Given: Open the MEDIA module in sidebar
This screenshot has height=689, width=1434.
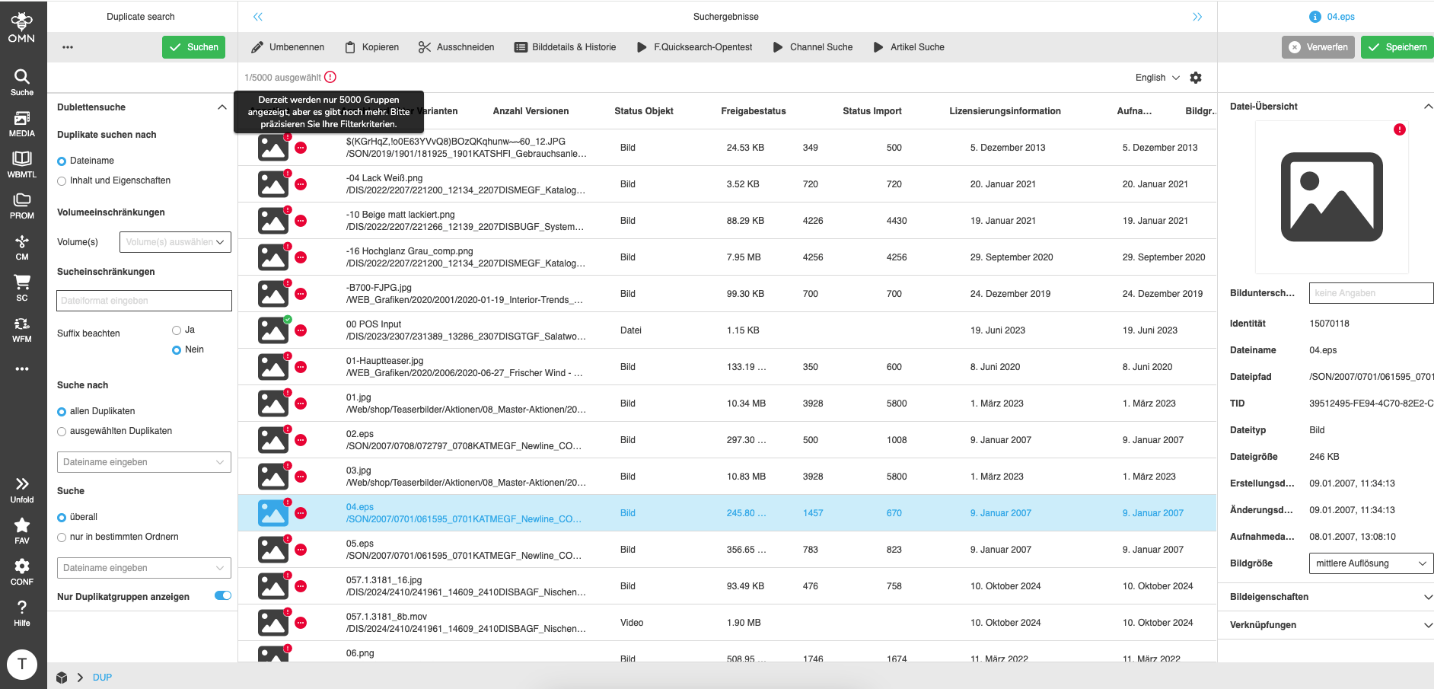Looking at the screenshot, I should click(x=22, y=122).
